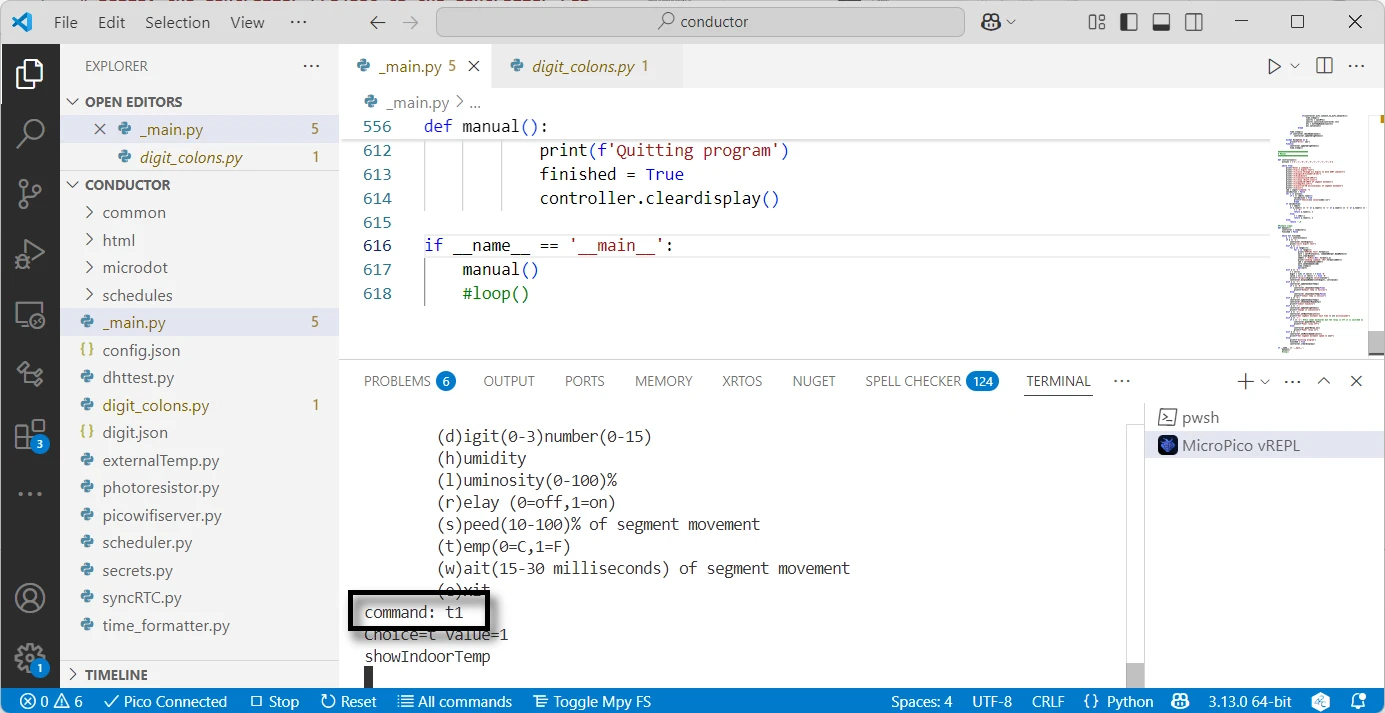Click All commands in status bar

click(454, 701)
